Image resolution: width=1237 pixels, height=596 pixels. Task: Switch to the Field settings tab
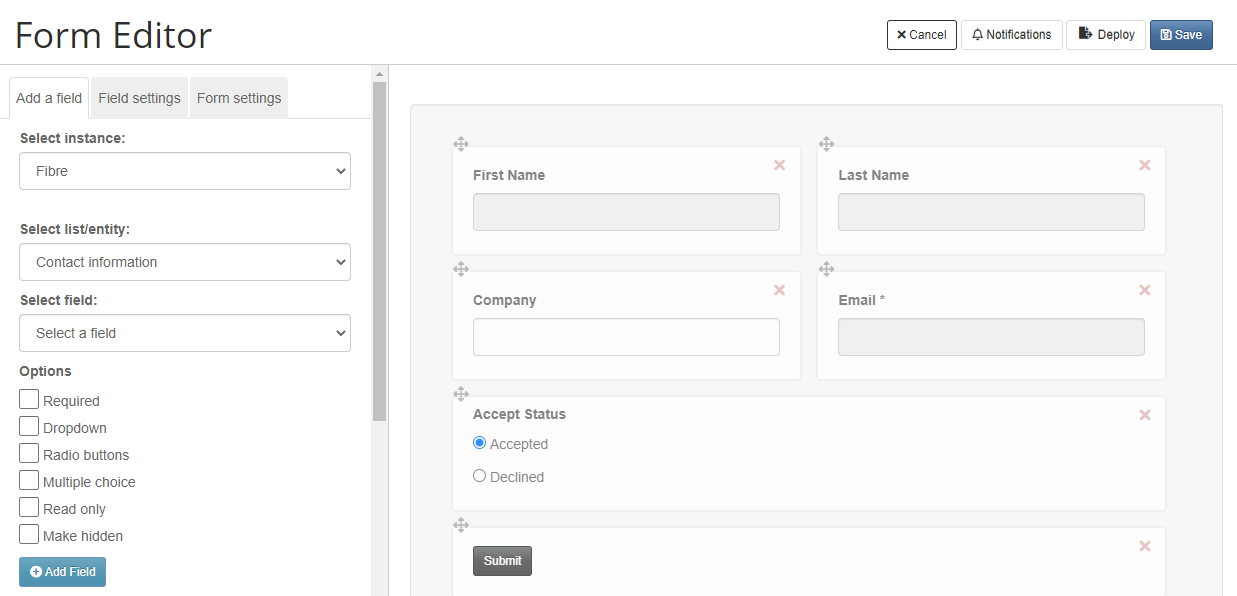(x=139, y=98)
